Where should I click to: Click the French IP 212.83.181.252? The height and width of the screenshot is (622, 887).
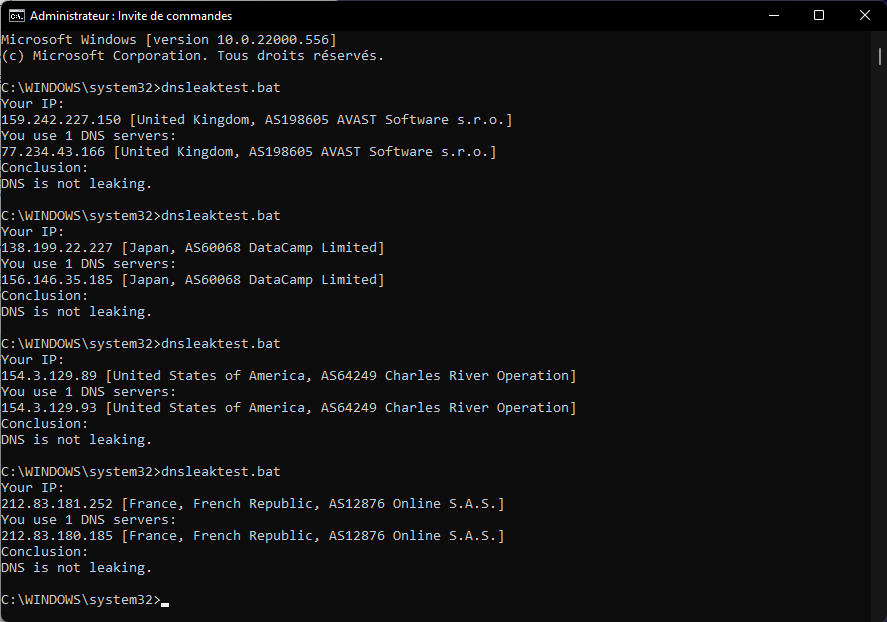[57, 504]
